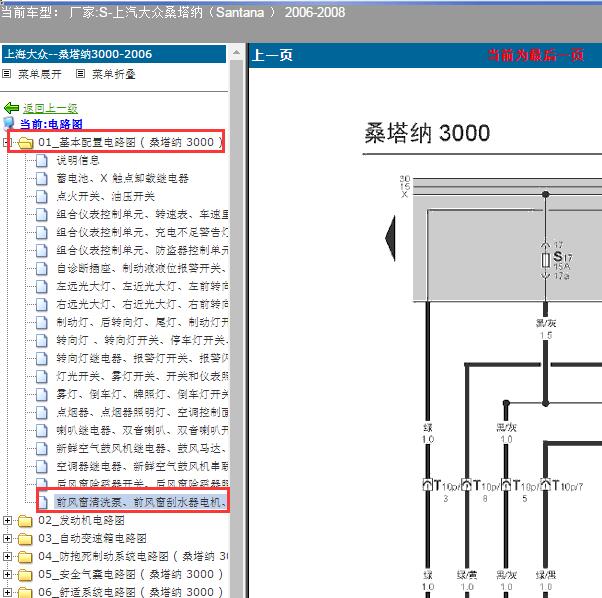Open 自诊断插座、制动液液位报警开关 page
This screenshot has width=602, height=598.
[142, 268]
